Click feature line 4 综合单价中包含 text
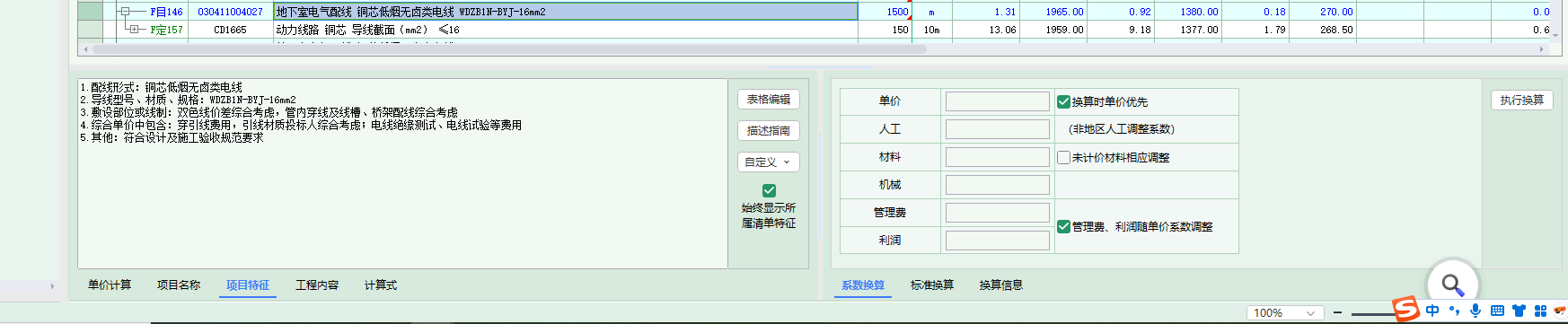Viewport: 1568px width, 324px height. 301,125
